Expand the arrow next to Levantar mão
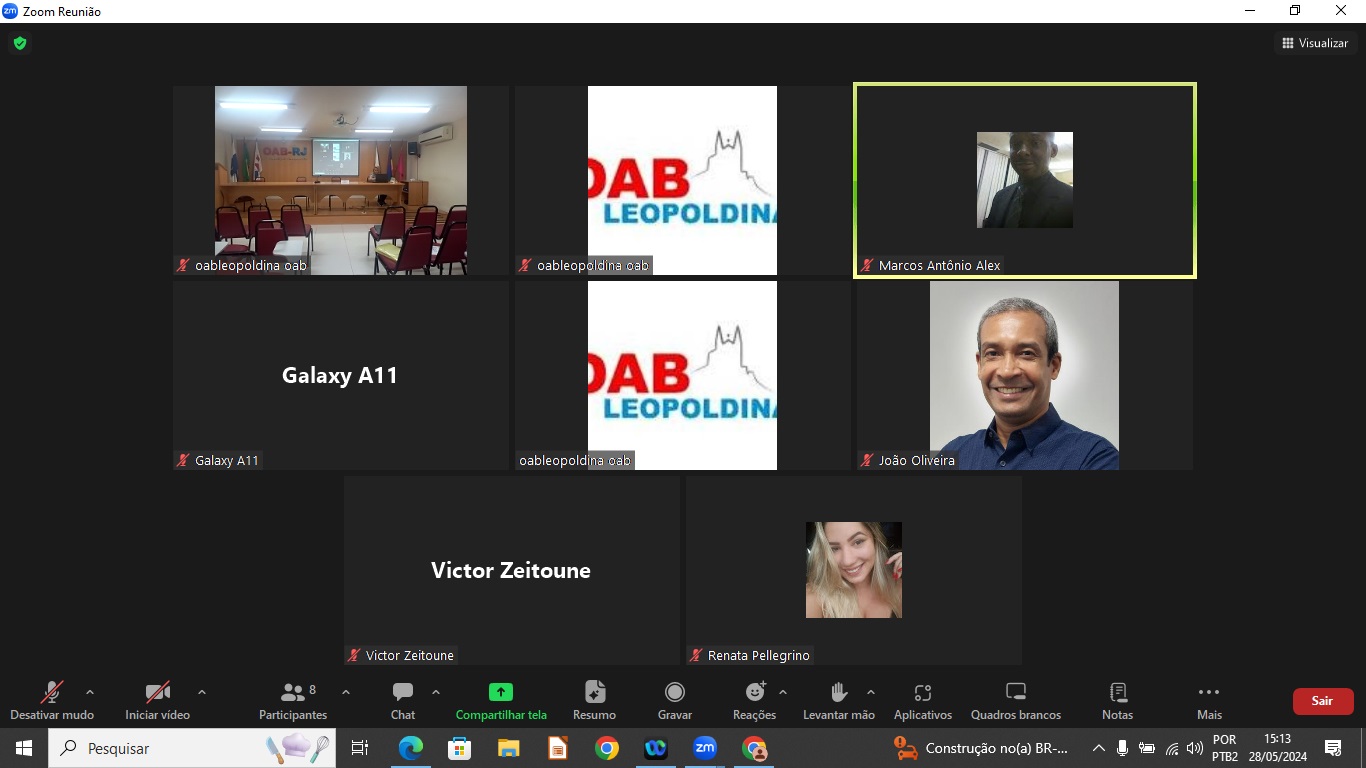The height and width of the screenshot is (768, 1366). pos(871,692)
